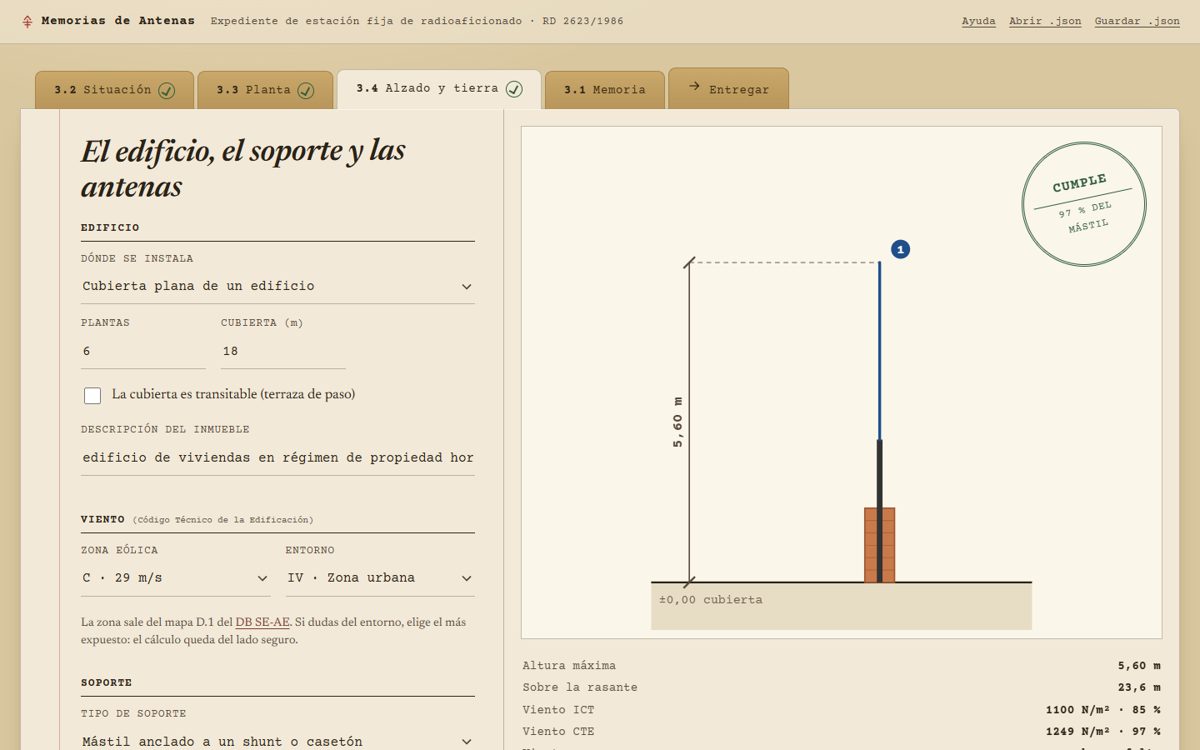Click the check badge on Situación tab

point(167,90)
